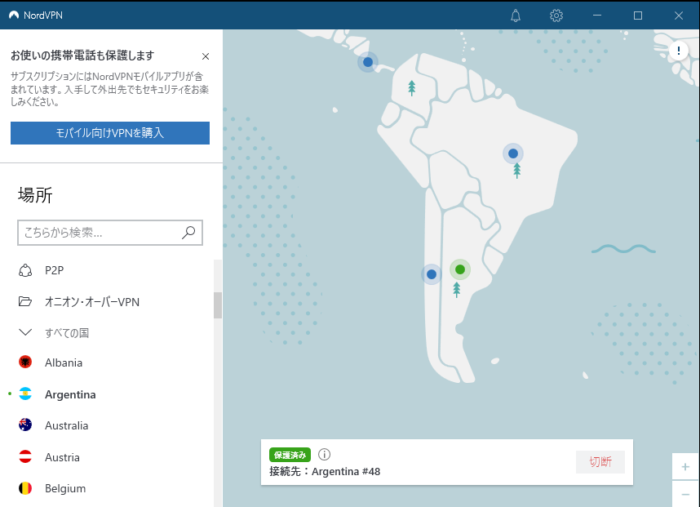Click the NordVPN logo icon
The height and width of the screenshot is (507, 700).
[x=14, y=15]
